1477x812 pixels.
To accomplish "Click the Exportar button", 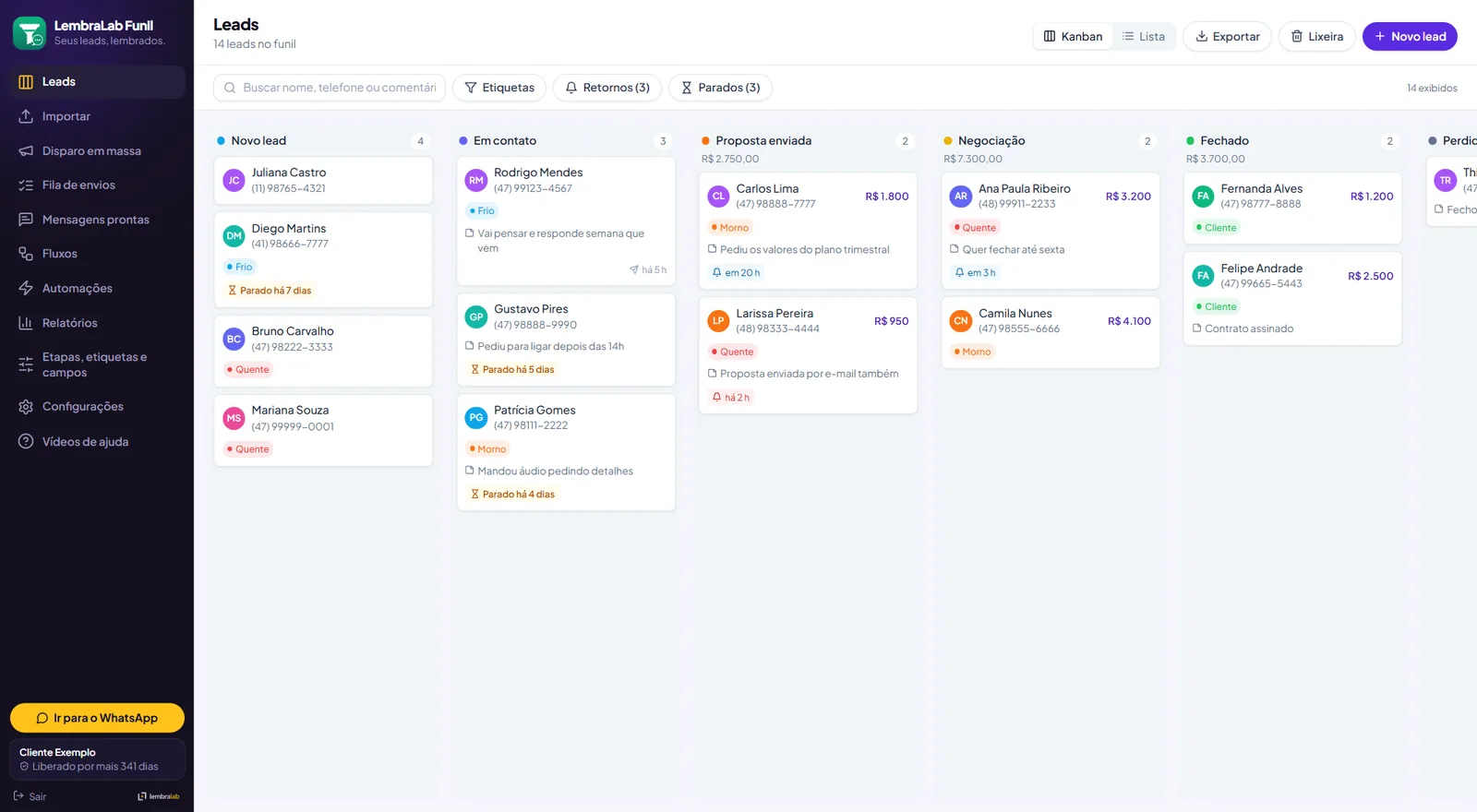I will (1227, 37).
